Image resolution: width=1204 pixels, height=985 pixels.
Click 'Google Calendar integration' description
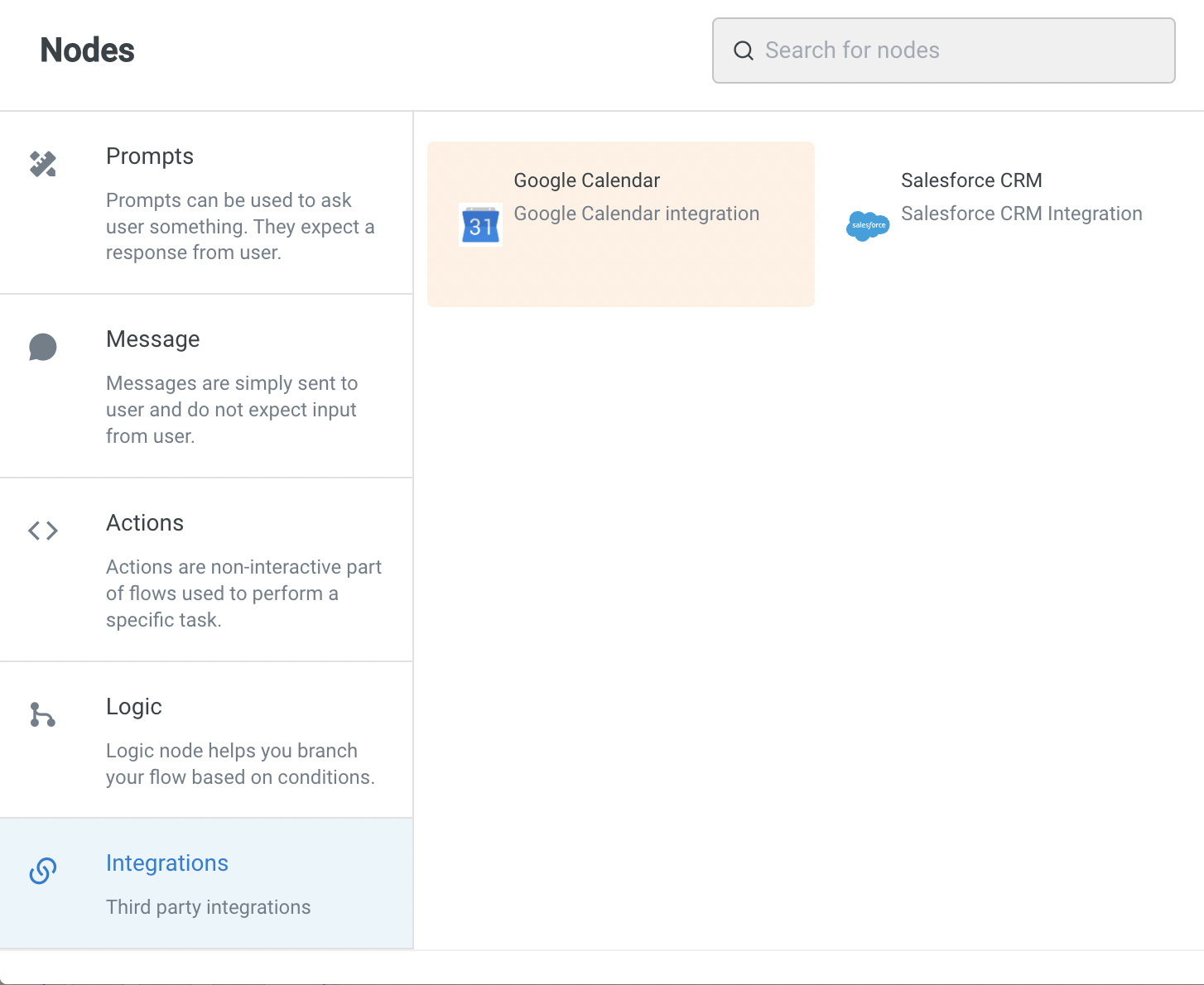tap(637, 214)
